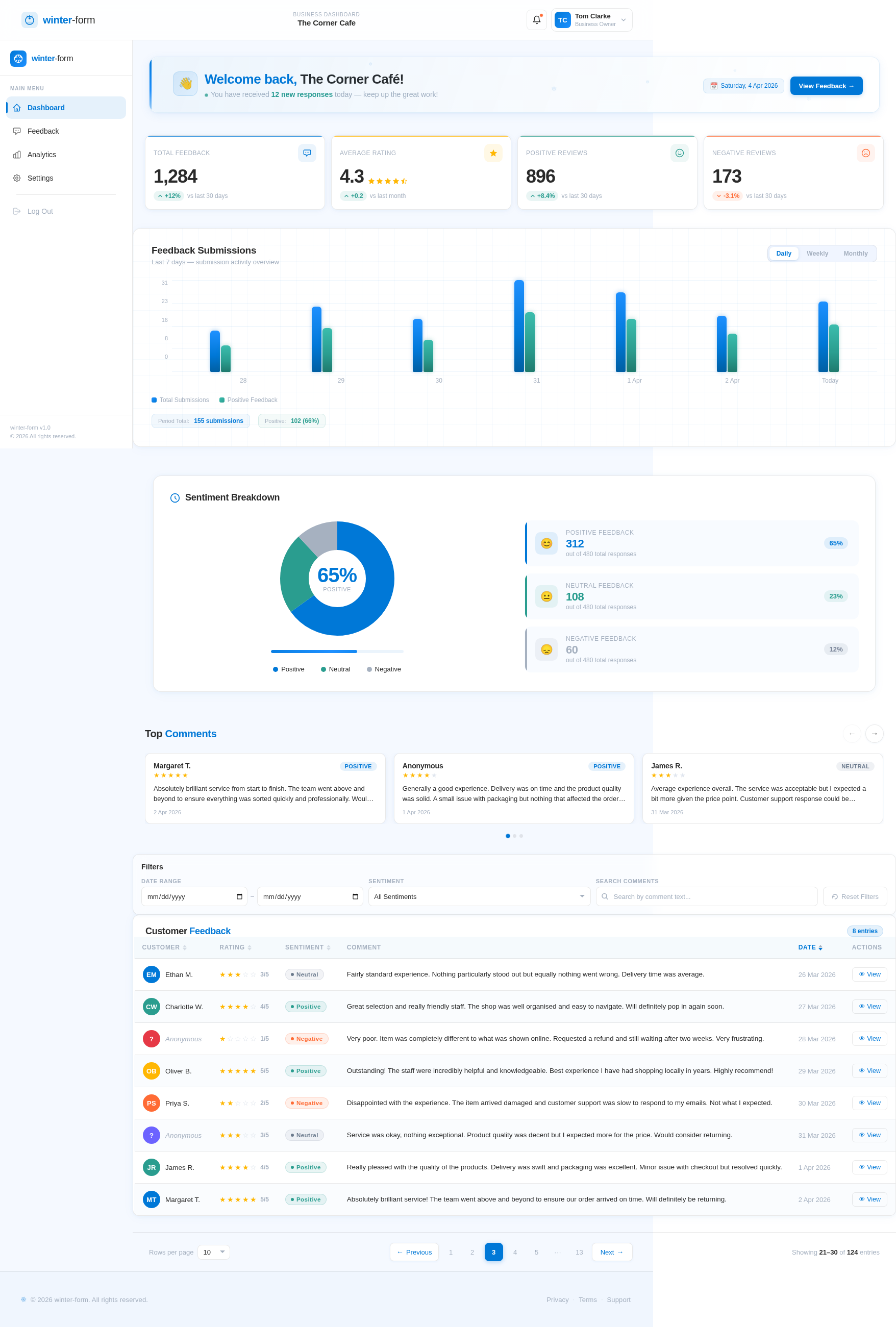Click the sentiment positive progress bar

tap(337, 651)
